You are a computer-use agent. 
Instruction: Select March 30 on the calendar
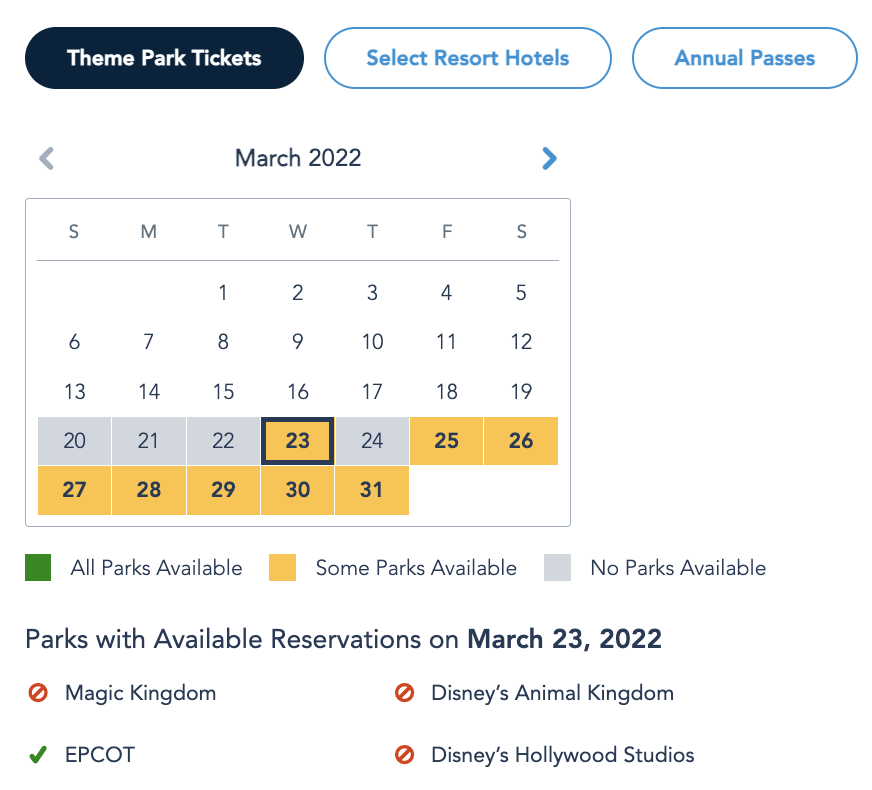point(298,490)
